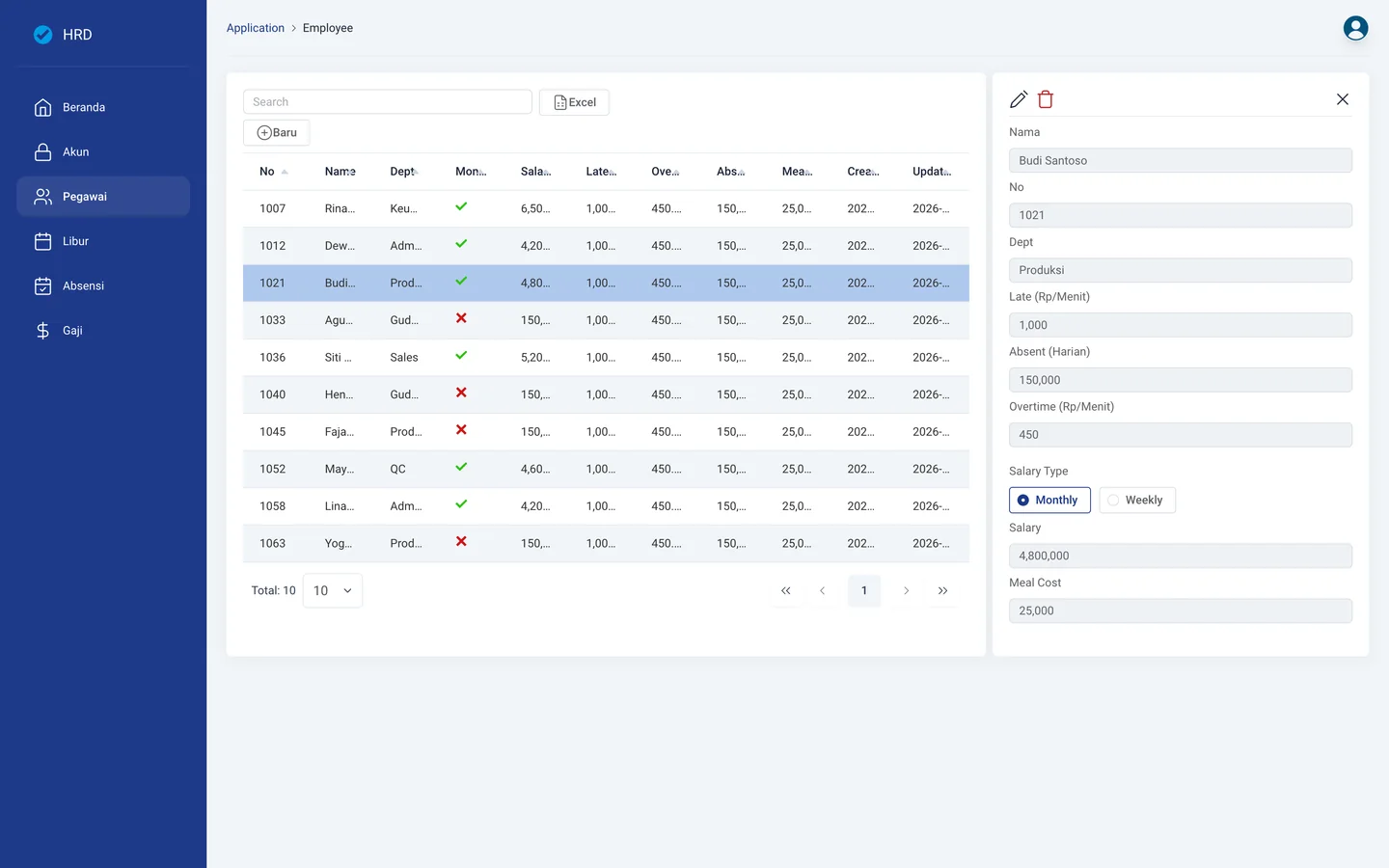Select the row with dept Sales
Viewport: 1389px width, 868px height.
pyautogui.click(x=606, y=358)
